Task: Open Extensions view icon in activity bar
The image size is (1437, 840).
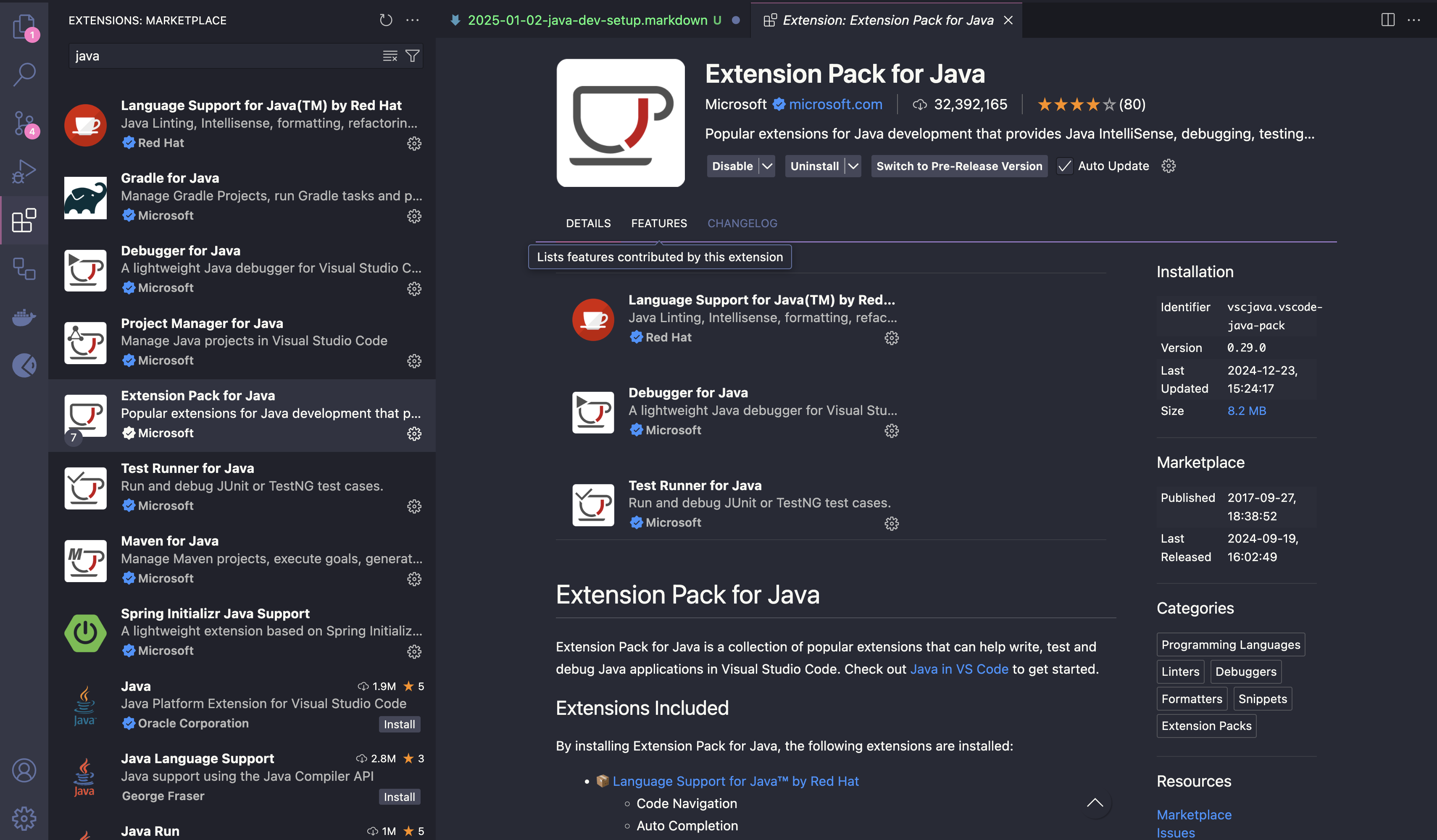Action: pos(24,220)
